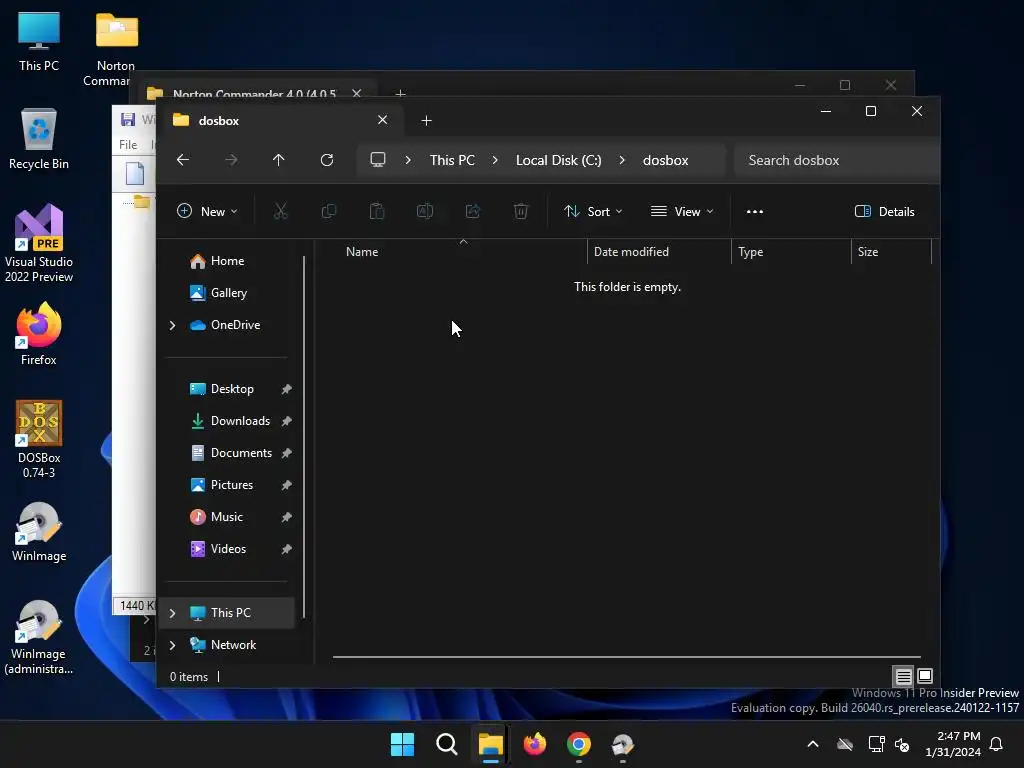This screenshot has width=1024, height=768.
Task: Go back using the back arrow
Action: tap(183, 160)
